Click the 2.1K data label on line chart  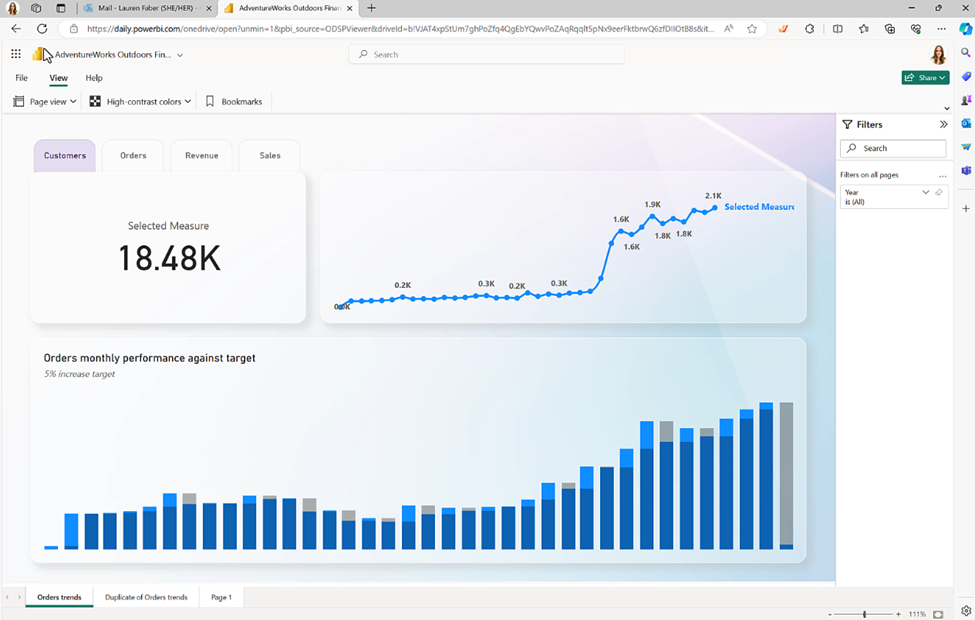pos(713,196)
